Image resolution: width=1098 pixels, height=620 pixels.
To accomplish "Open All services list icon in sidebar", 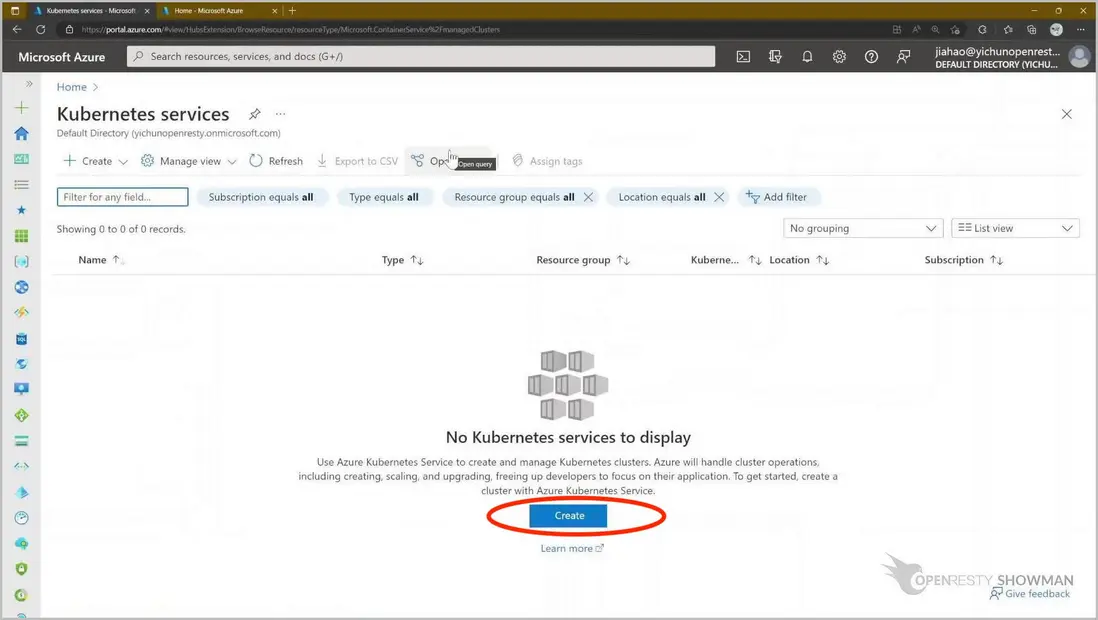I will coord(22,184).
